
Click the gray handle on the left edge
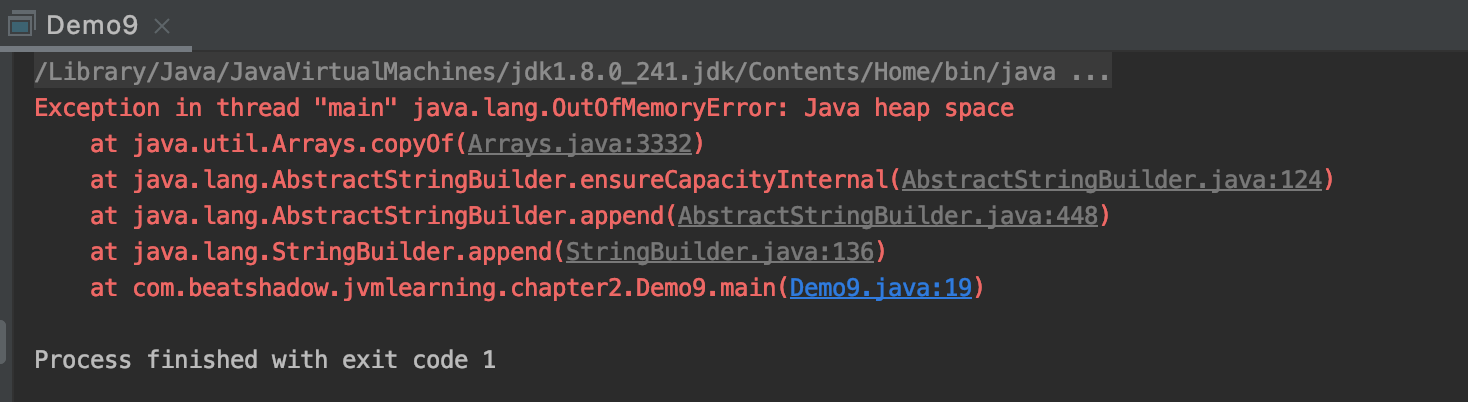click(x=3, y=342)
